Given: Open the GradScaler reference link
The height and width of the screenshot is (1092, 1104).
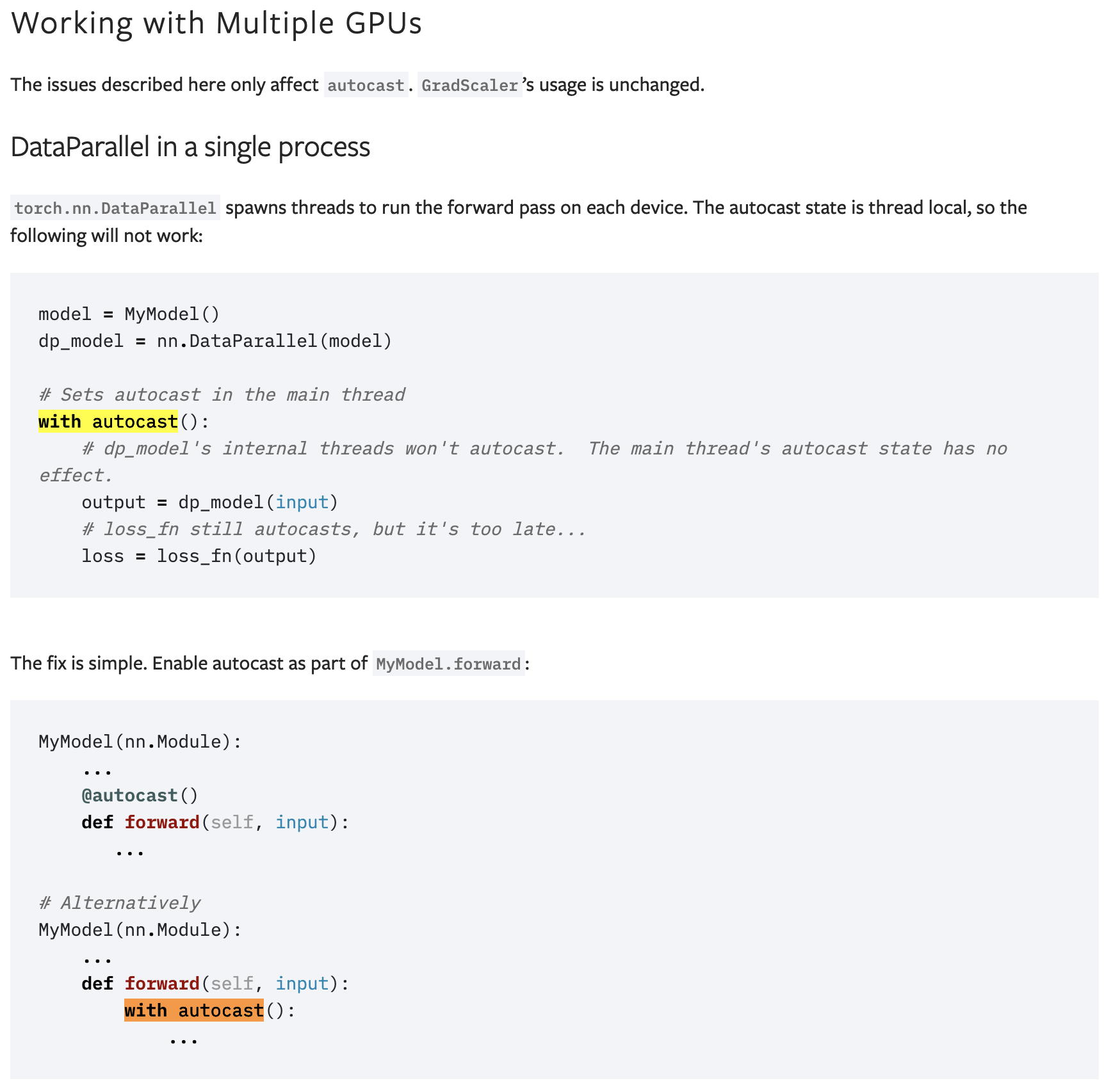Looking at the screenshot, I should pos(470,85).
